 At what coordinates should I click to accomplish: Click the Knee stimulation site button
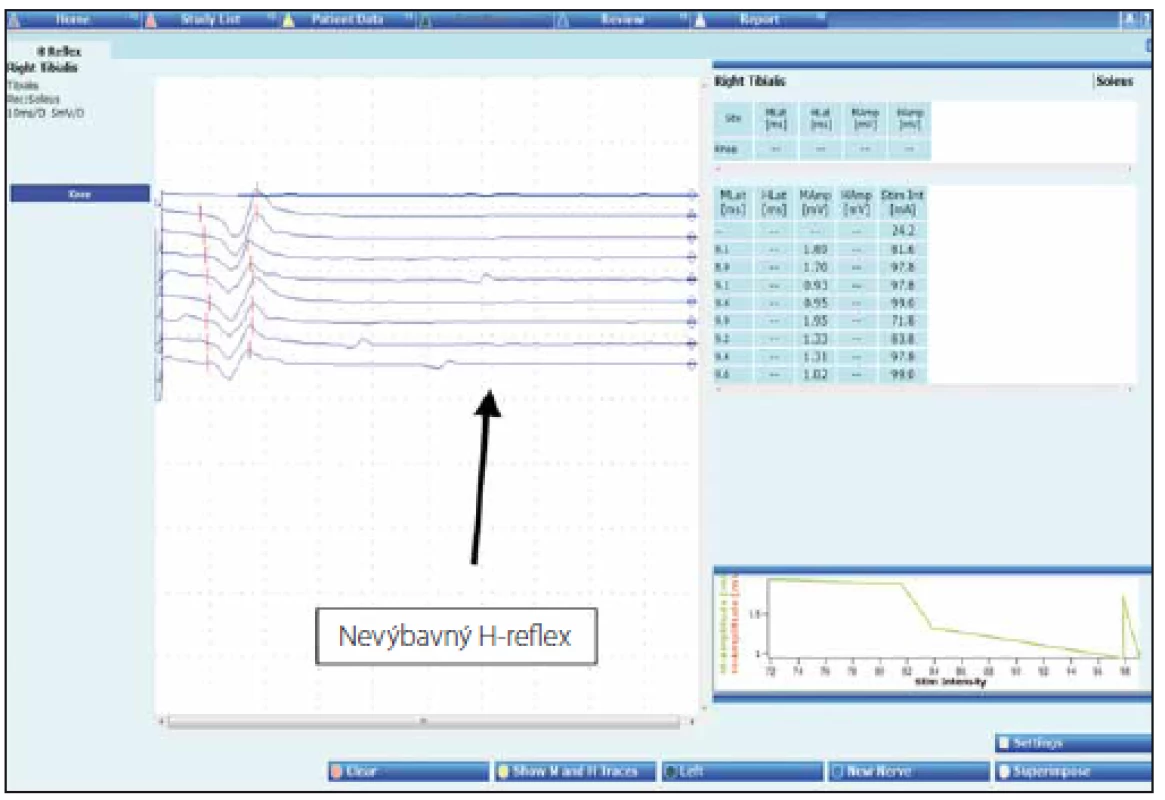point(79,194)
